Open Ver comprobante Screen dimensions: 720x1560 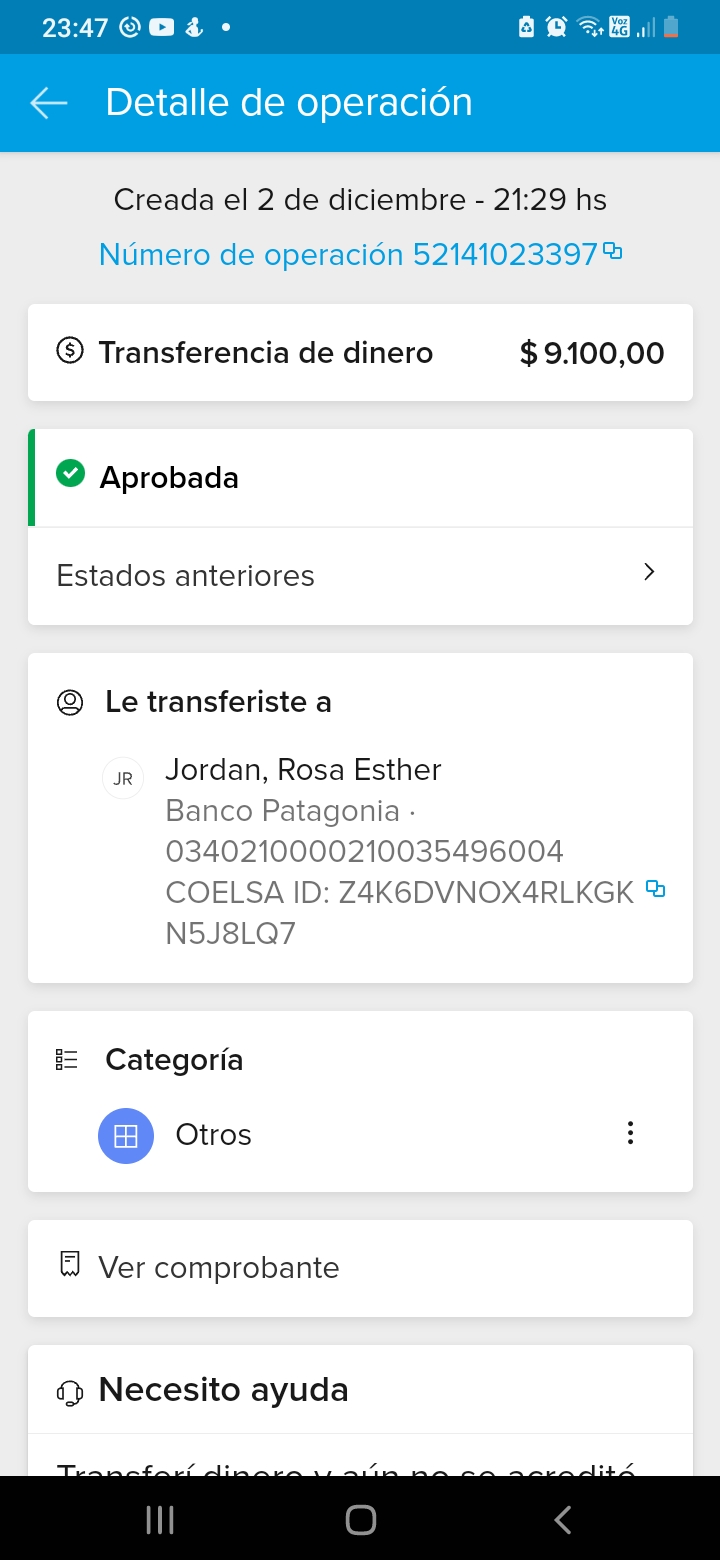219,1268
